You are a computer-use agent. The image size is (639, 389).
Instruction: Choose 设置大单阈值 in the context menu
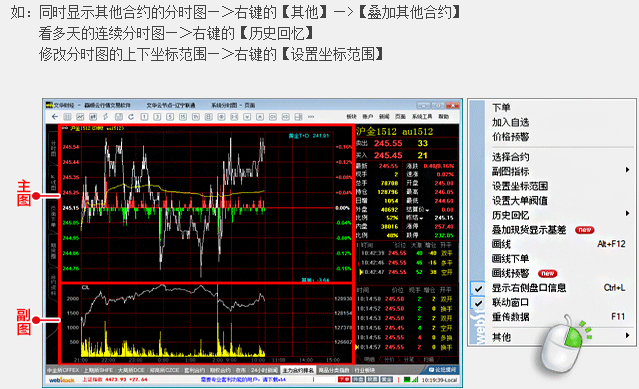click(520, 200)
